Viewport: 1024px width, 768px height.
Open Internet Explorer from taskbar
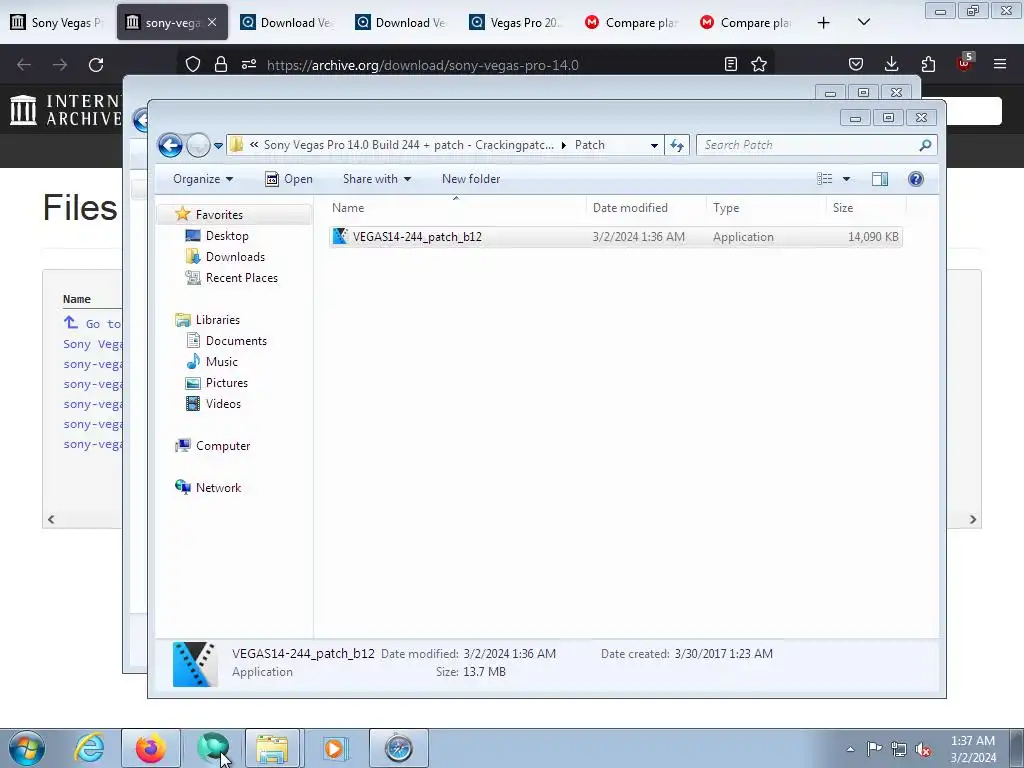point(89,748)
